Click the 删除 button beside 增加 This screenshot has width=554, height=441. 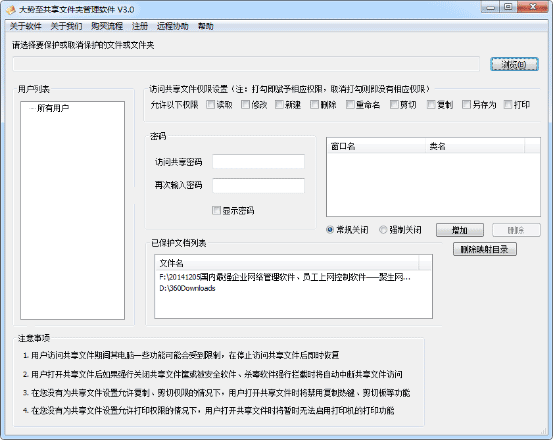click(516, 230)
